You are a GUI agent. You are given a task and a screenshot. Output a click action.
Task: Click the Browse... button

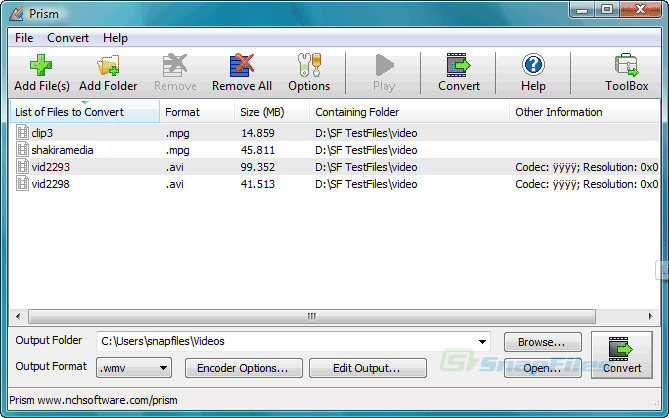[x=542, y=342]
